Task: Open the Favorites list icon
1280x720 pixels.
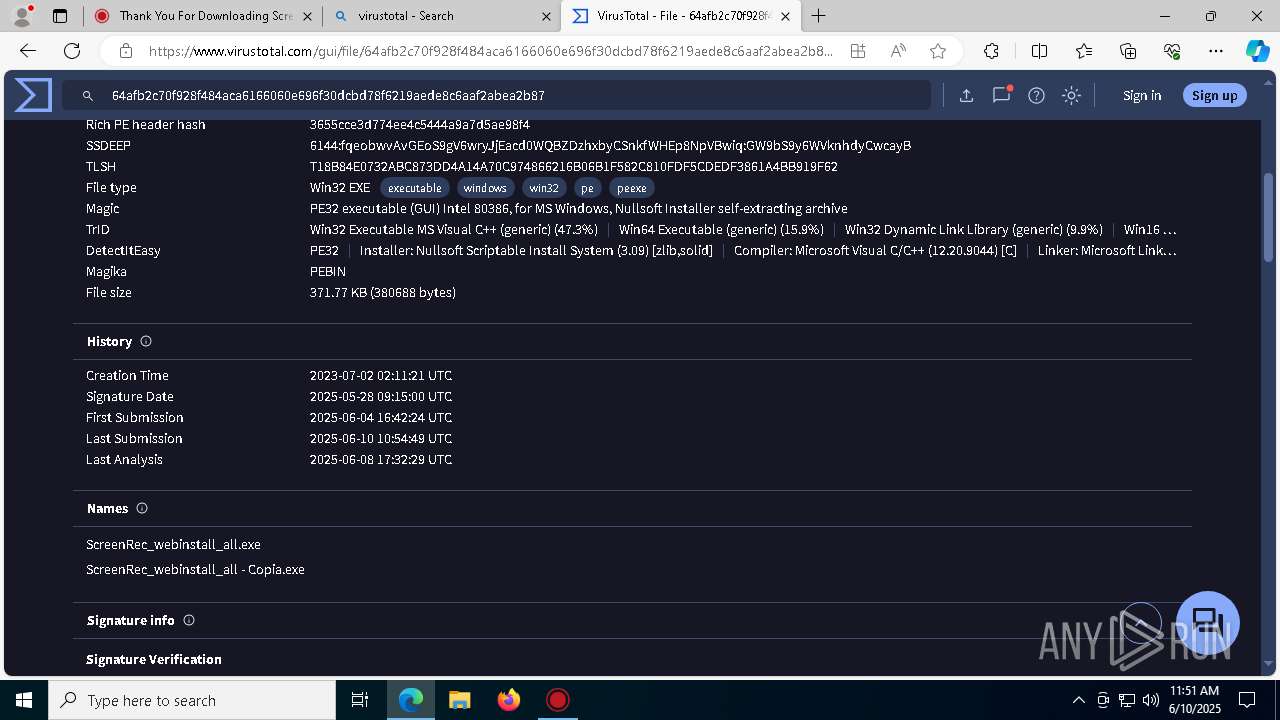Action: 1084,51
